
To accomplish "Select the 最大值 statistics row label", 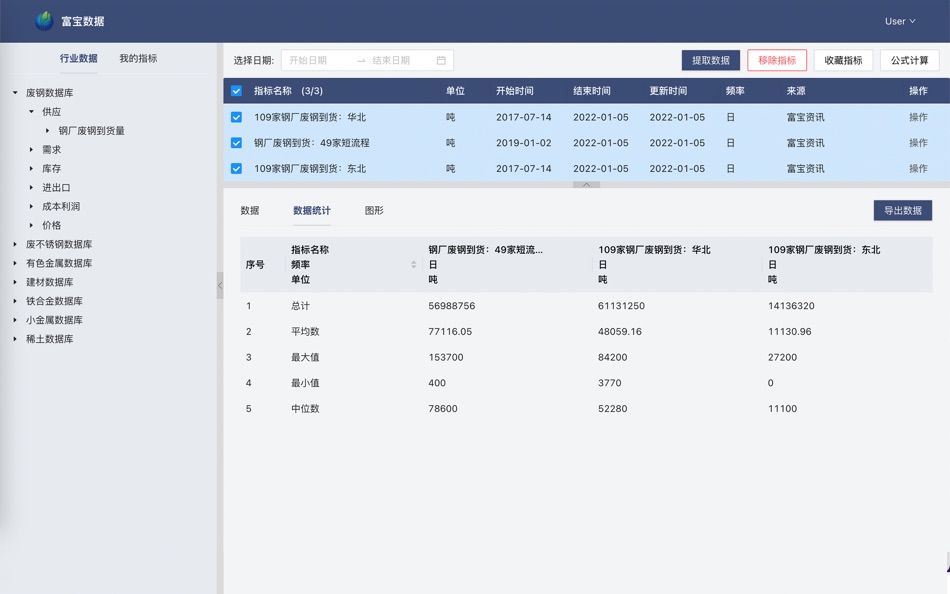I will click(305, 357).
